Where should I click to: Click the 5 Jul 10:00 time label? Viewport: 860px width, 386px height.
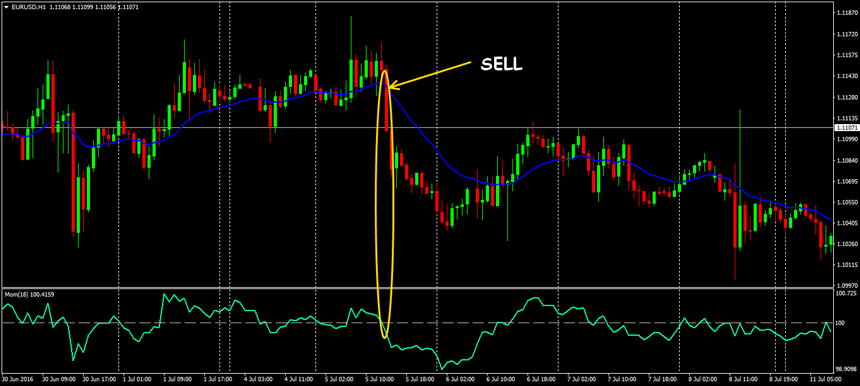point(380,378)
